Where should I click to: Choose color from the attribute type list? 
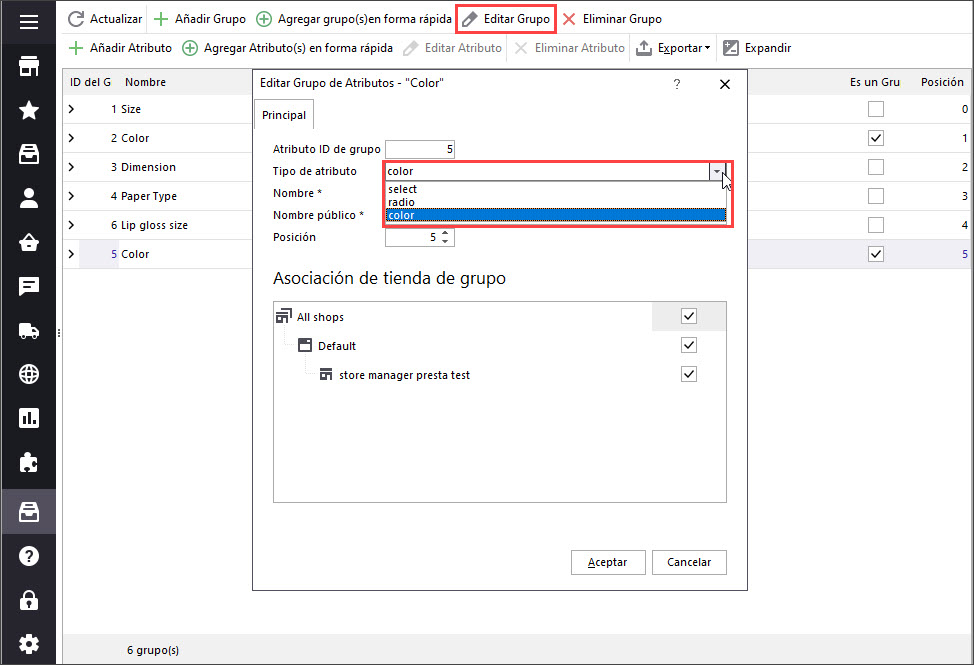point(555,215)
